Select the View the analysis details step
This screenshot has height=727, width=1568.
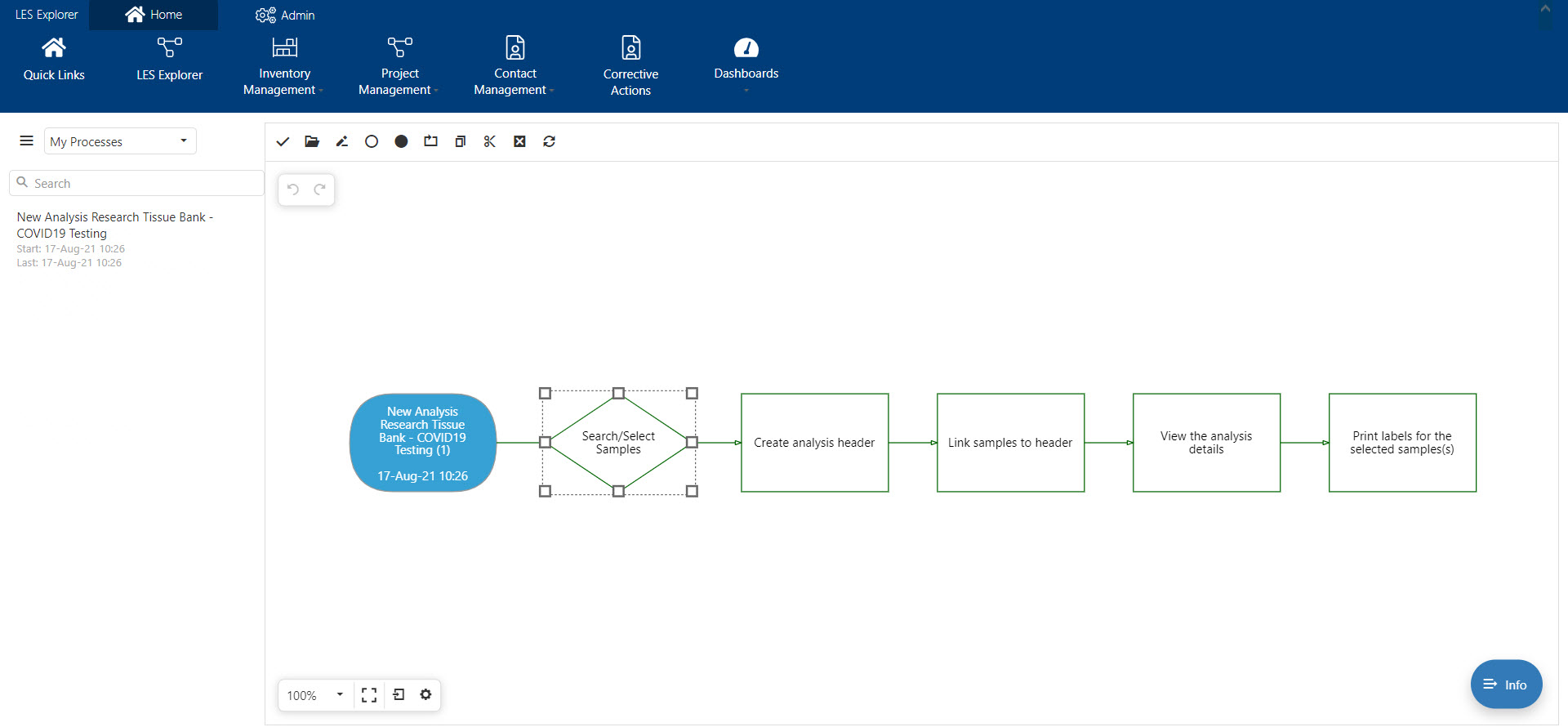click(x=1206, y=443)
